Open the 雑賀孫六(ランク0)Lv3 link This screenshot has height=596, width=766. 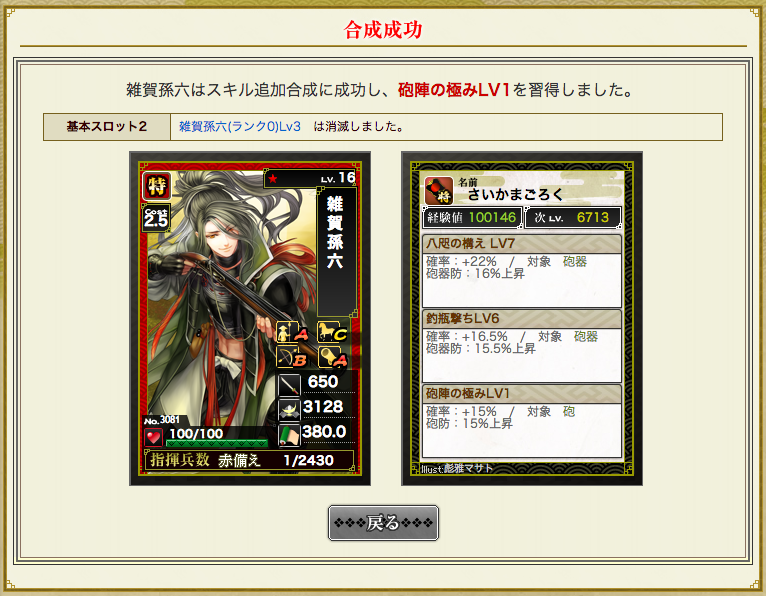(x=240, y=127)
